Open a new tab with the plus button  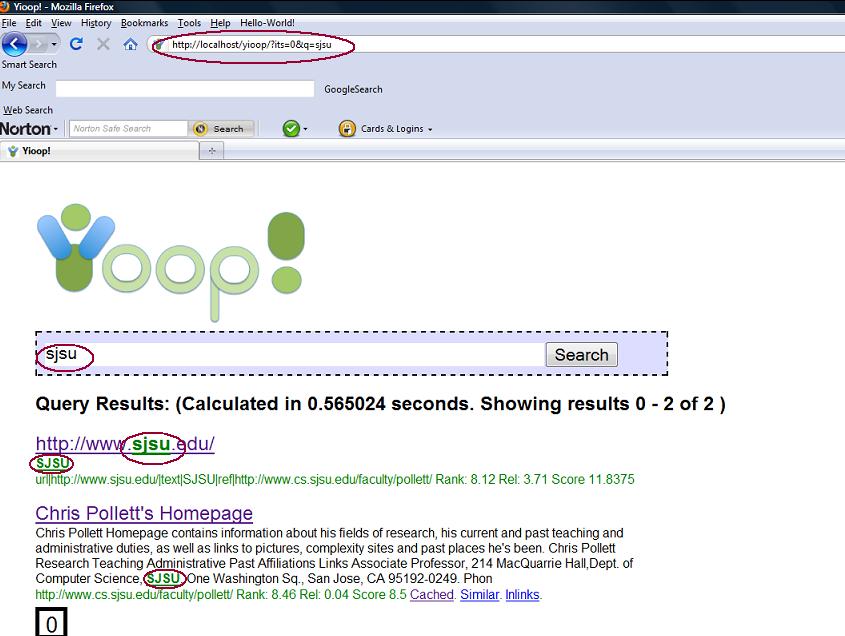point(212,151)
